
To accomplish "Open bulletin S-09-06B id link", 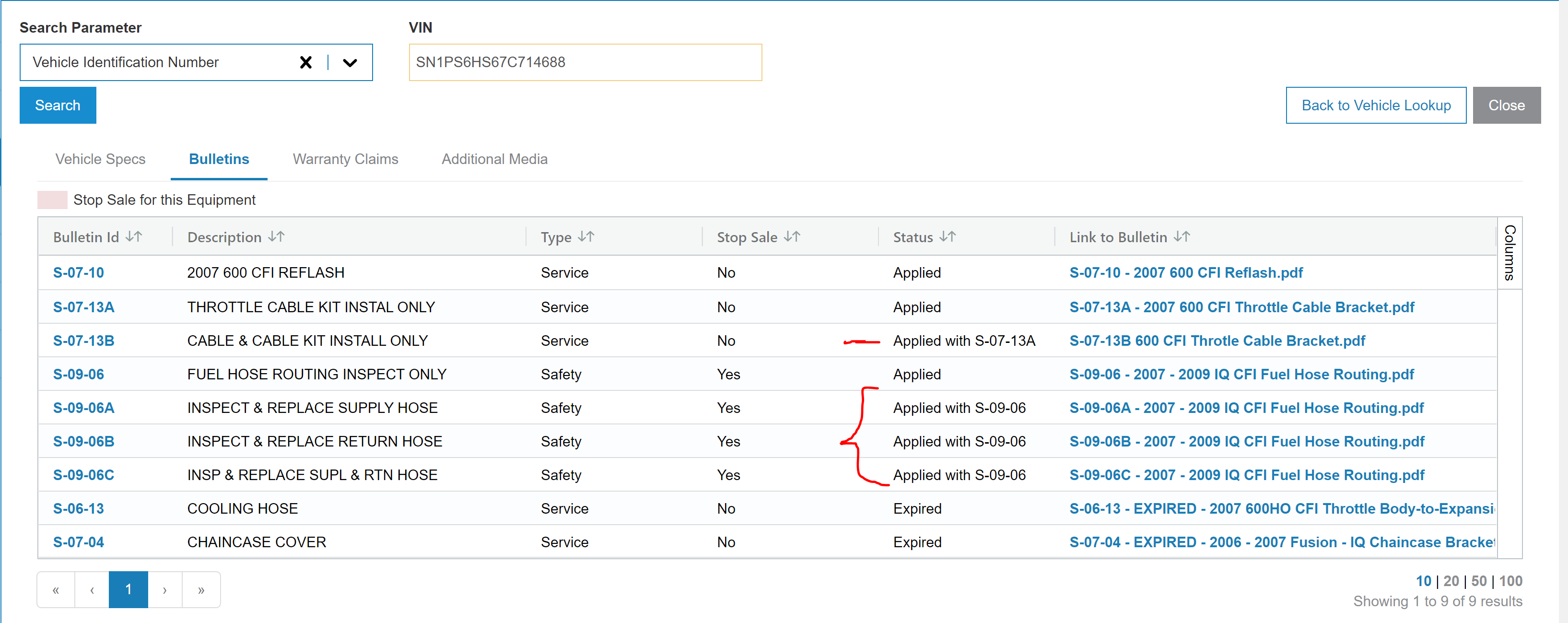I will (x=83, y=442).
